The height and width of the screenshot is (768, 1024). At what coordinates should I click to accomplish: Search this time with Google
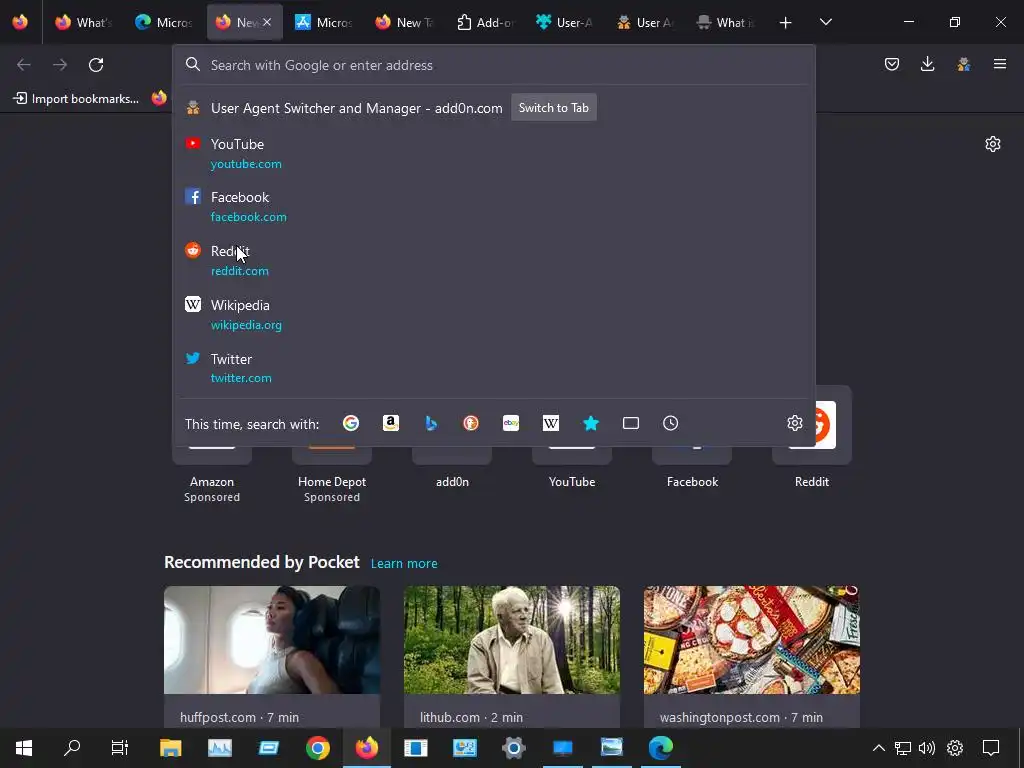pos(351,423)
